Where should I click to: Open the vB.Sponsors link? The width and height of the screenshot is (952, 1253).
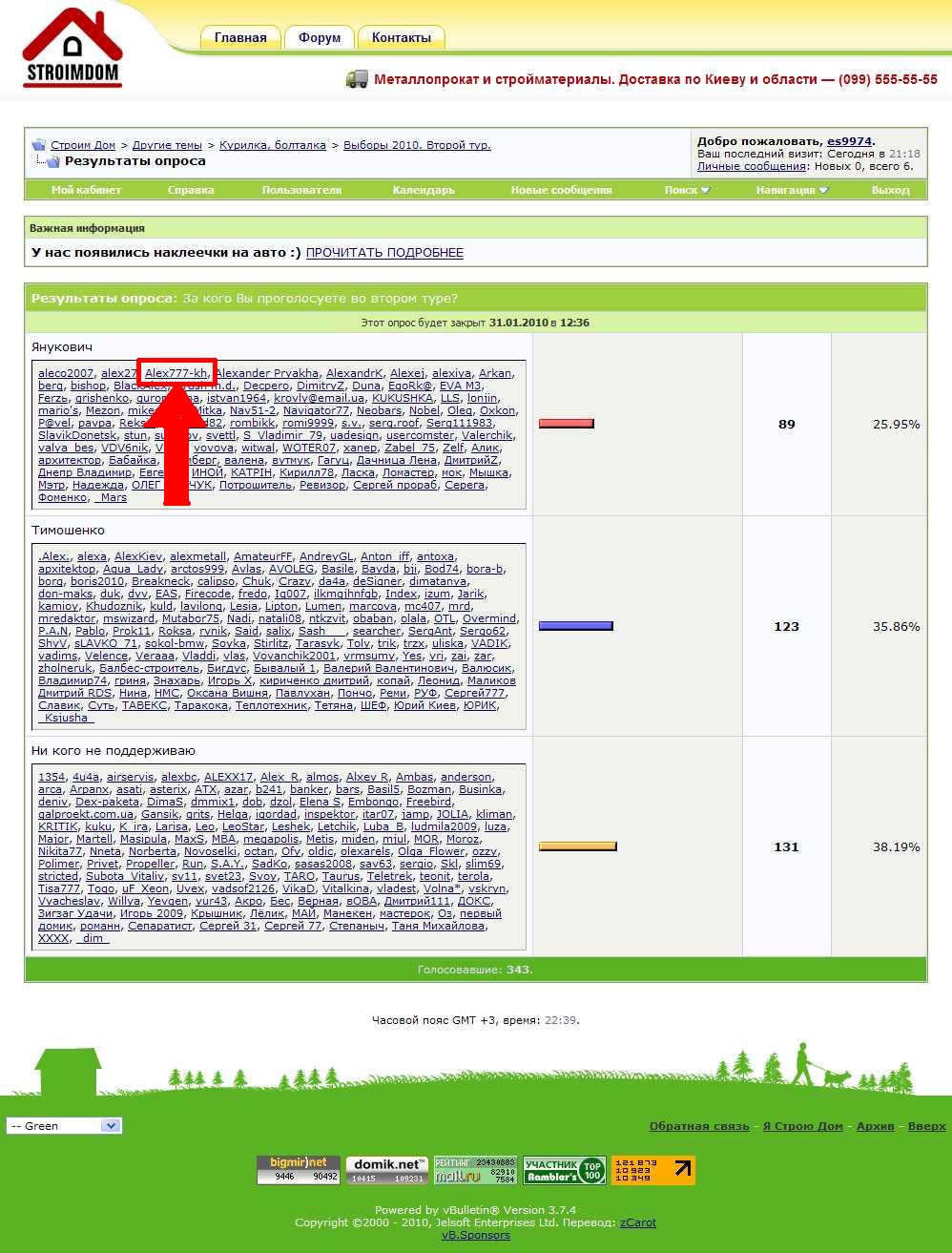(x=476, y=1235)
